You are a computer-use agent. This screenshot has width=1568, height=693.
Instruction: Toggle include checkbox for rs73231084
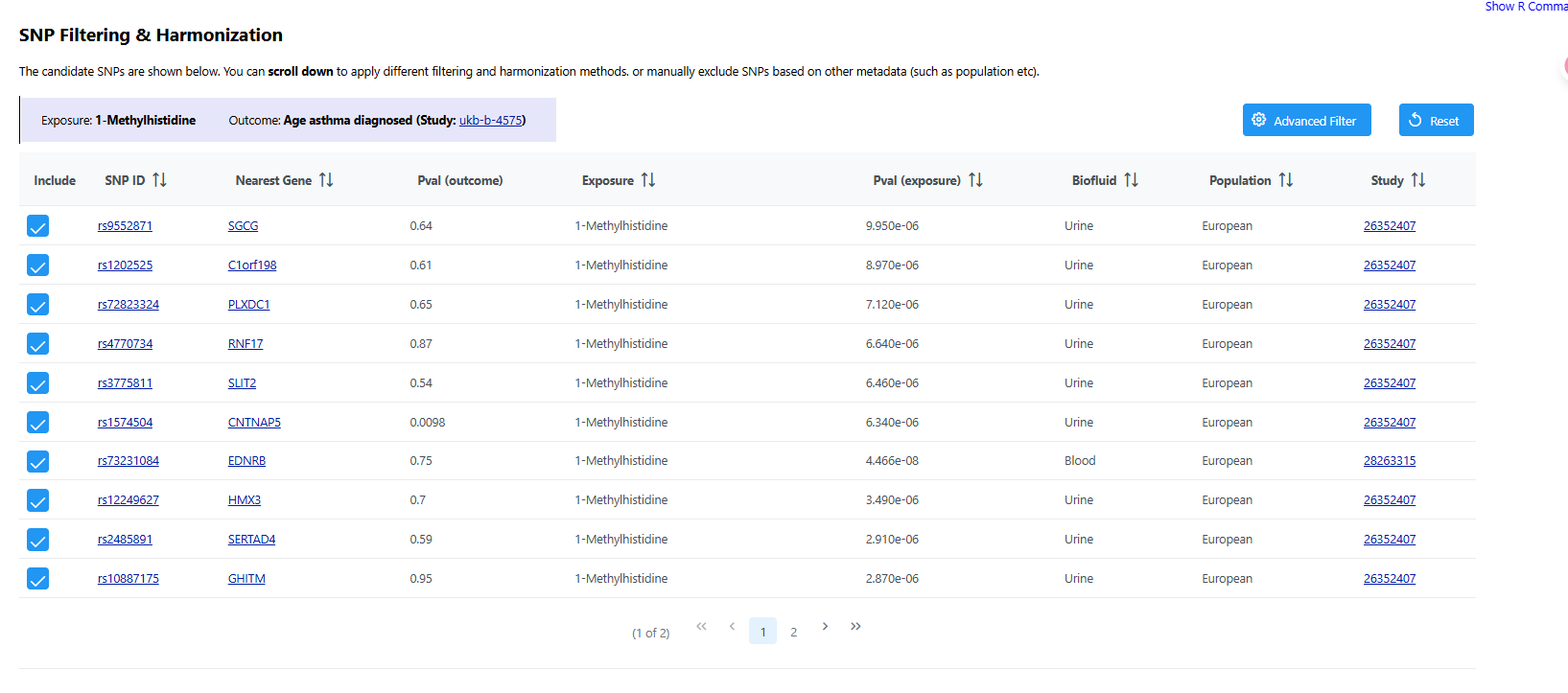click(x=37, y=462)
